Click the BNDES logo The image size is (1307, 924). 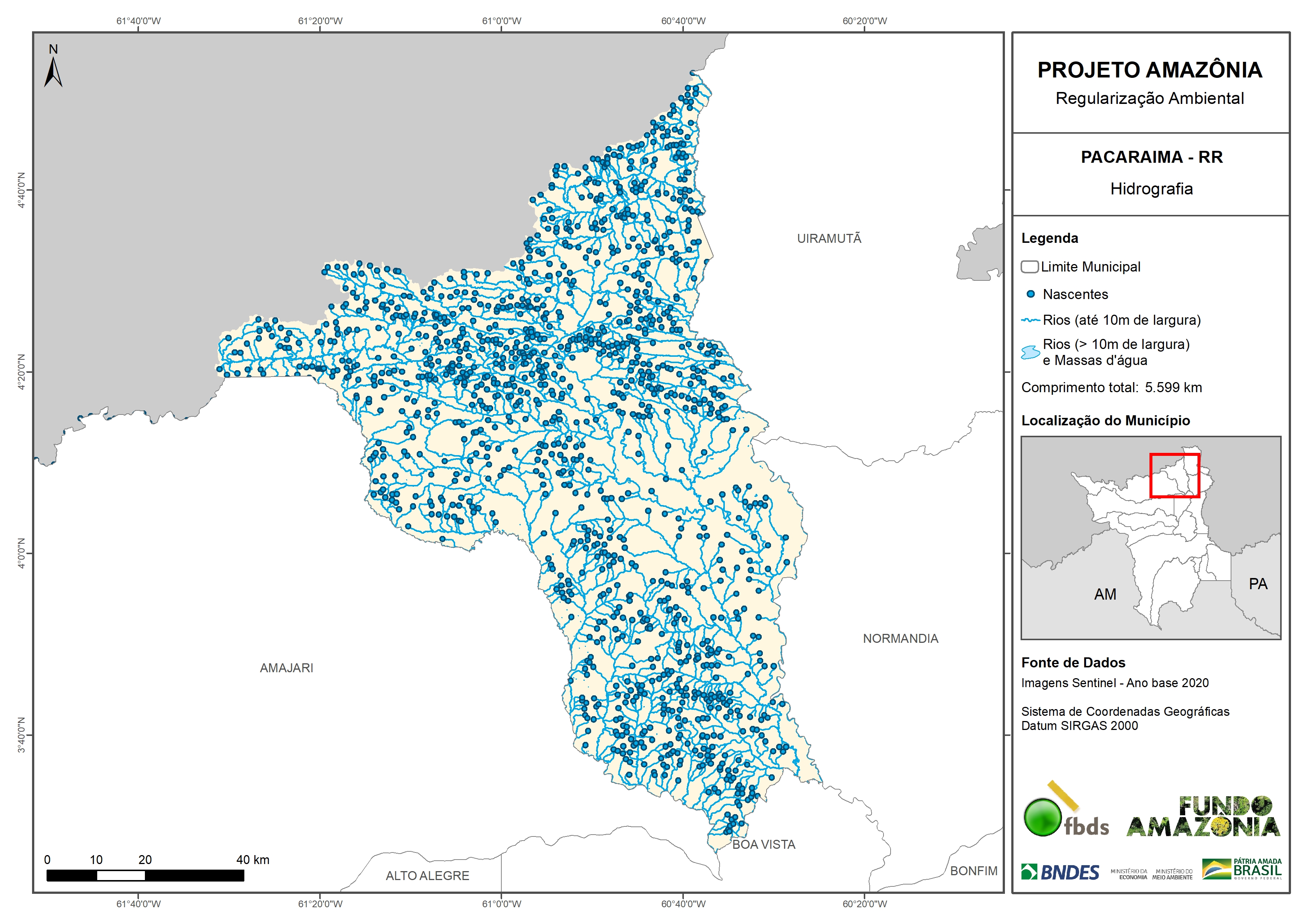pos(1060,872)
